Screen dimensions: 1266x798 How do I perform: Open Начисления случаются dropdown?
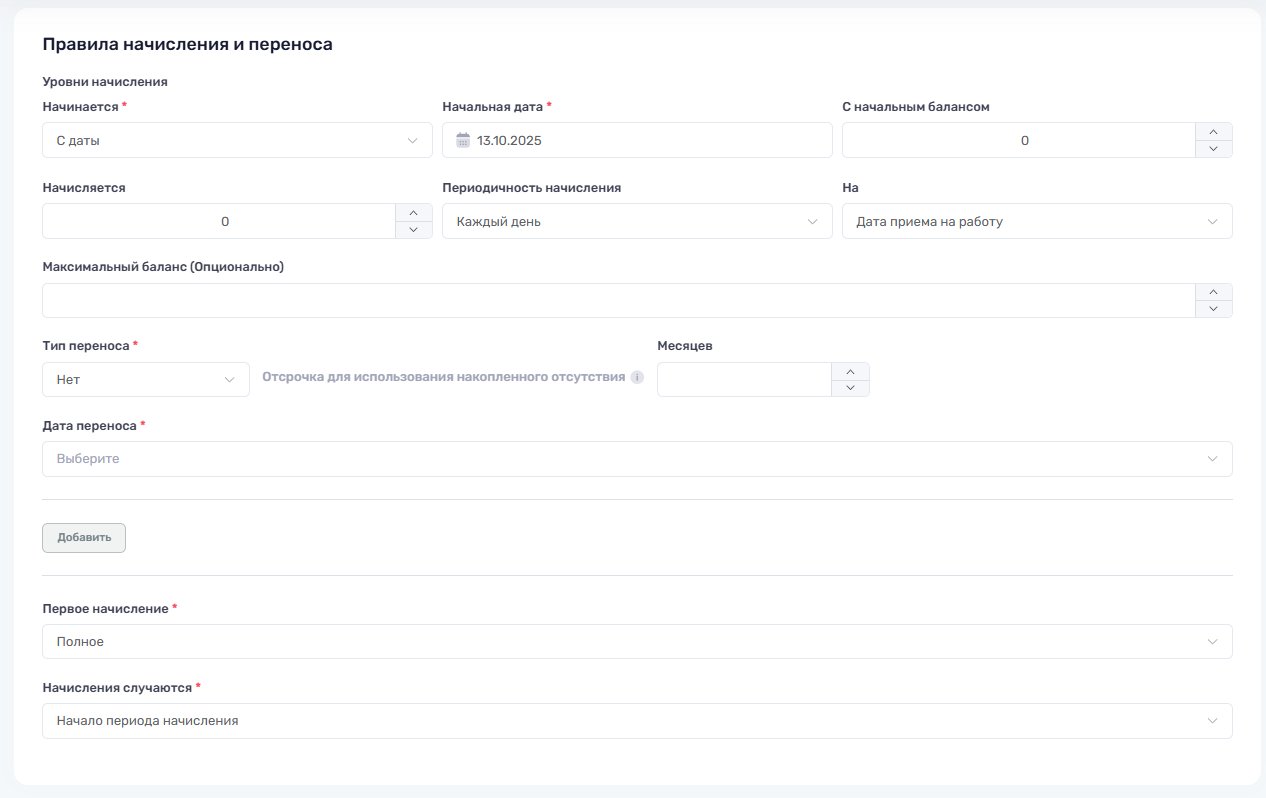pos(637,721)
